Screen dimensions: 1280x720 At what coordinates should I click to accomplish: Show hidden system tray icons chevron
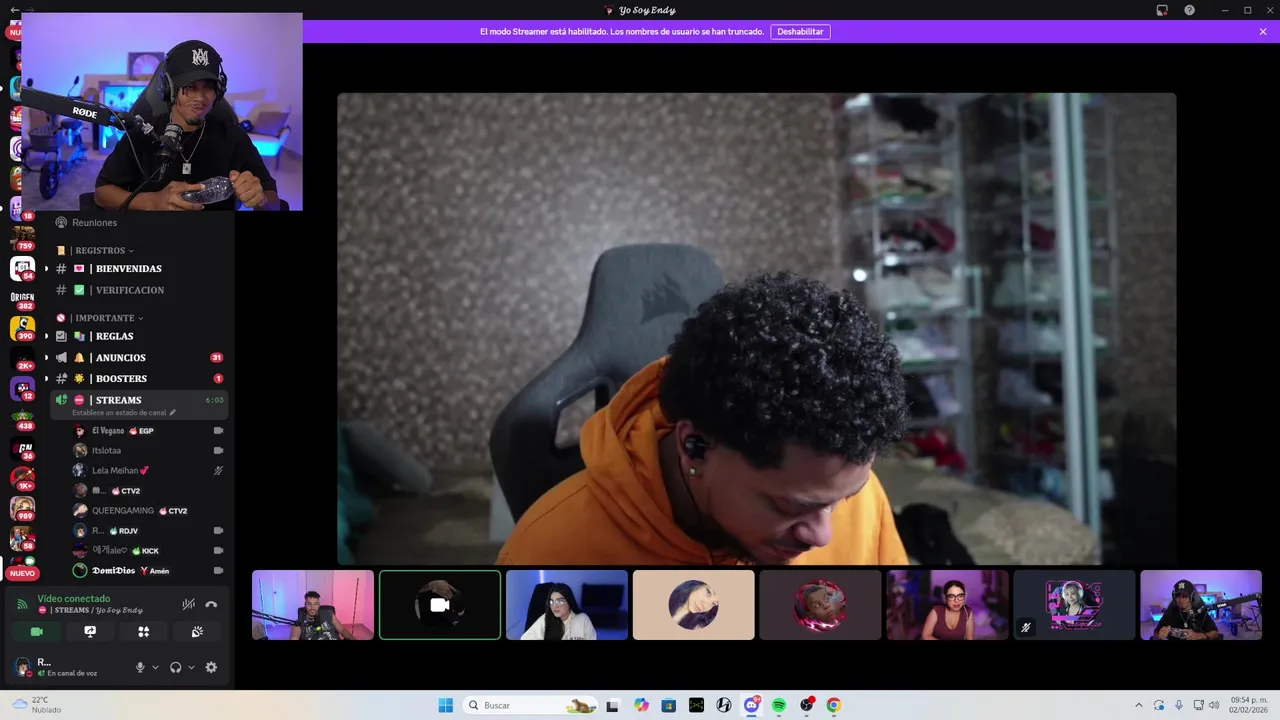(1138, 705)
